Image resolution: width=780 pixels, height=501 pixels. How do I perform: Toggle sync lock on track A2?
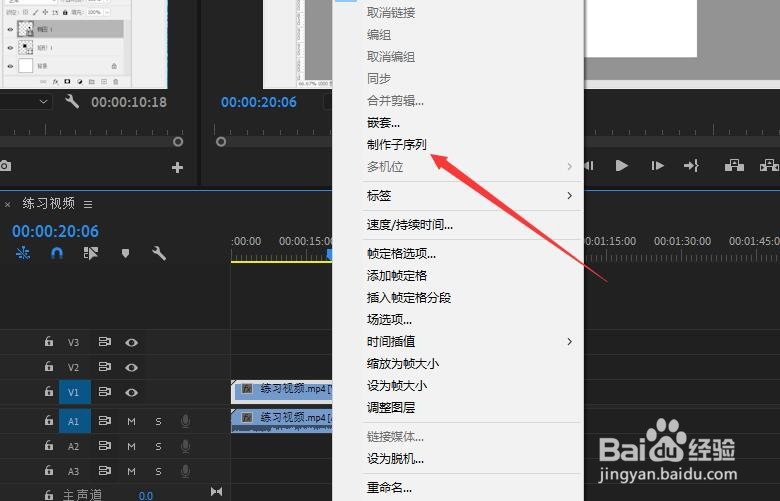pos(104,446)
